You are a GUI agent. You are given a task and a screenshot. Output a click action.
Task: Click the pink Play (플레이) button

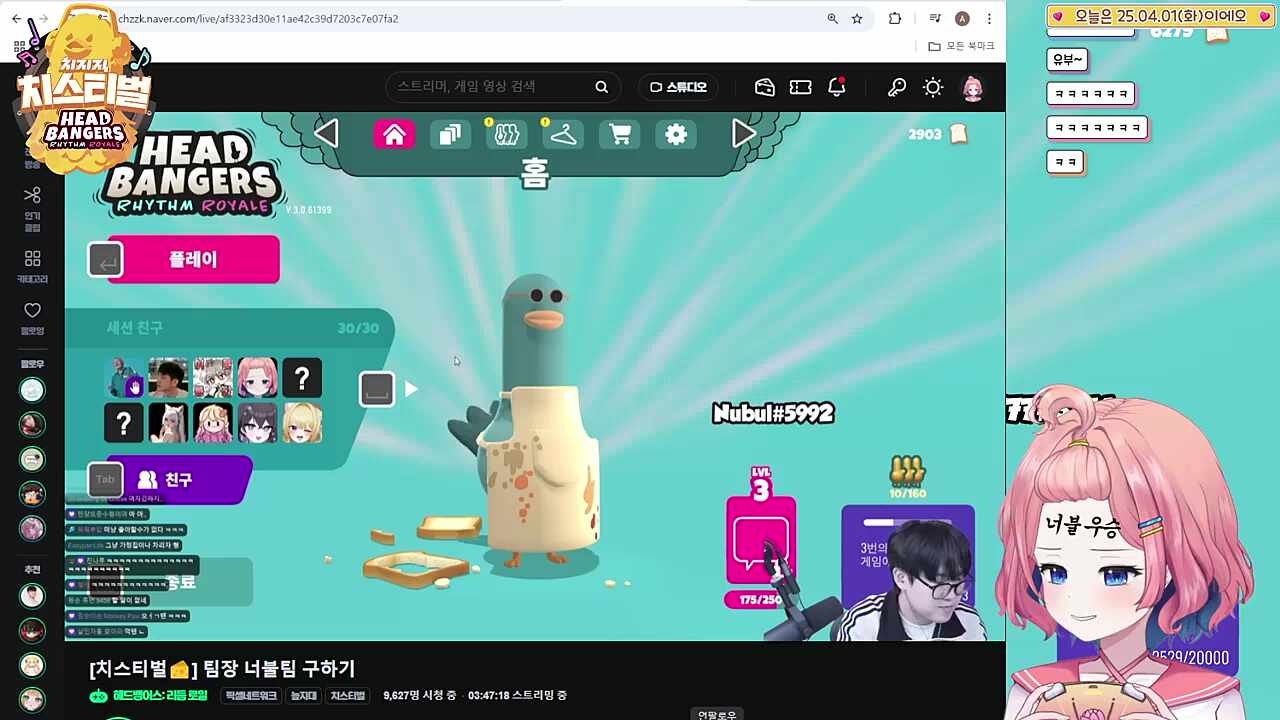[x=193, y=260]
